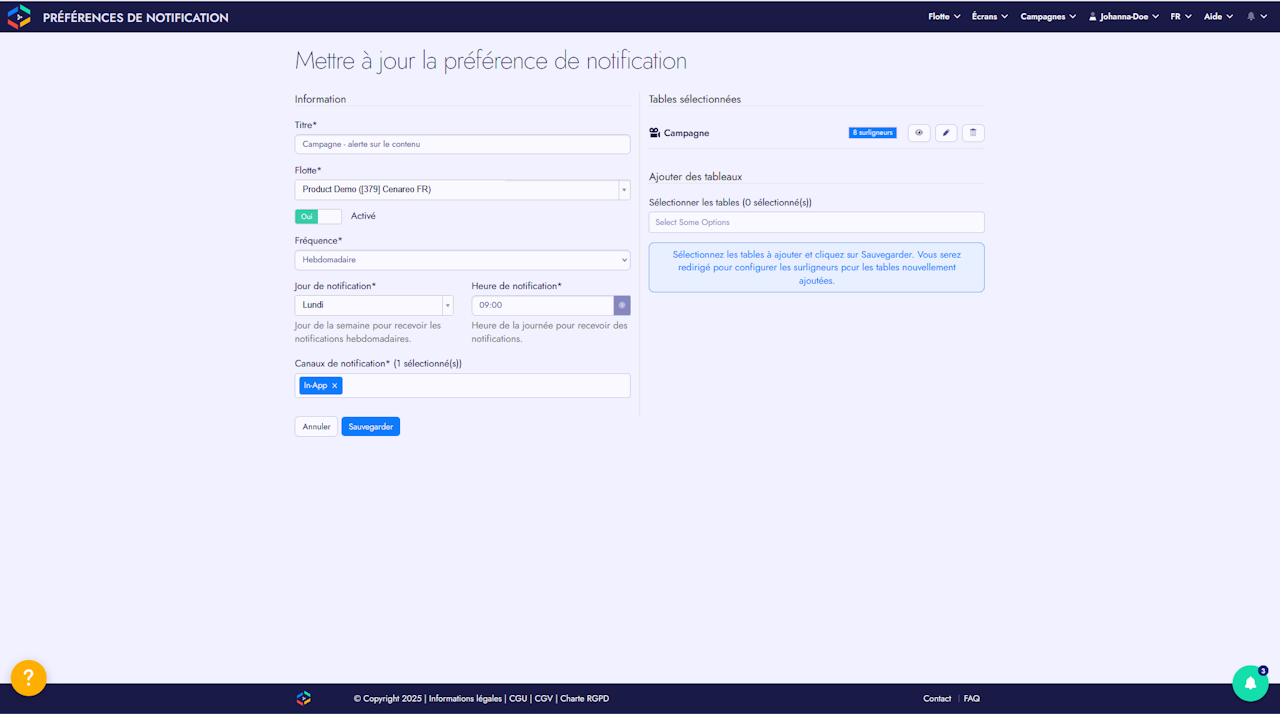Screen dimensions: 1280x714
Task: Open the Jour de notification dropdown
Action: [374, 305]
